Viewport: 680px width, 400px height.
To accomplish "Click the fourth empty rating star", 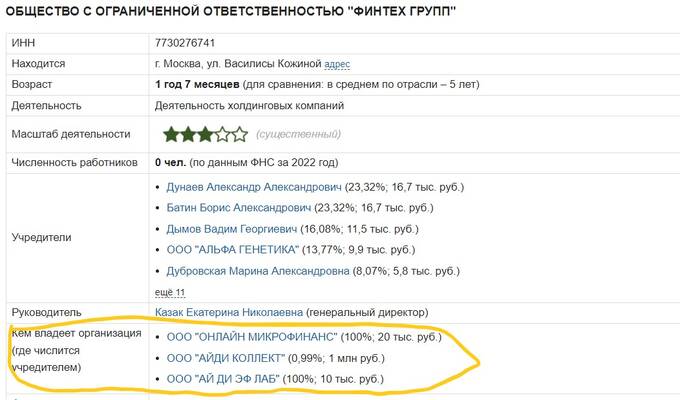I will [222, 134].
